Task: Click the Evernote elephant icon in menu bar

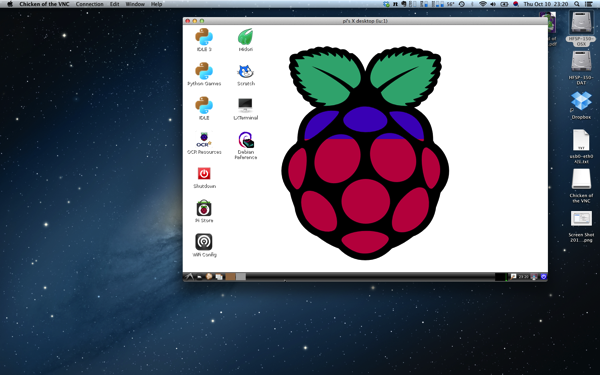Action: tap(404, 4)
